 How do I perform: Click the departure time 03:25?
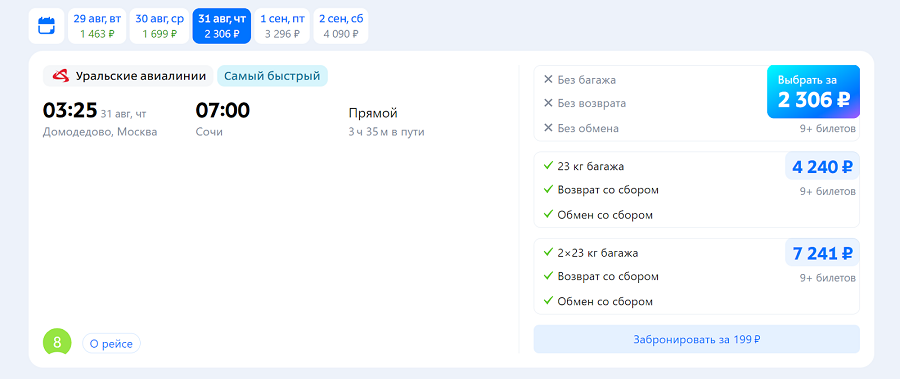point(71,110)
